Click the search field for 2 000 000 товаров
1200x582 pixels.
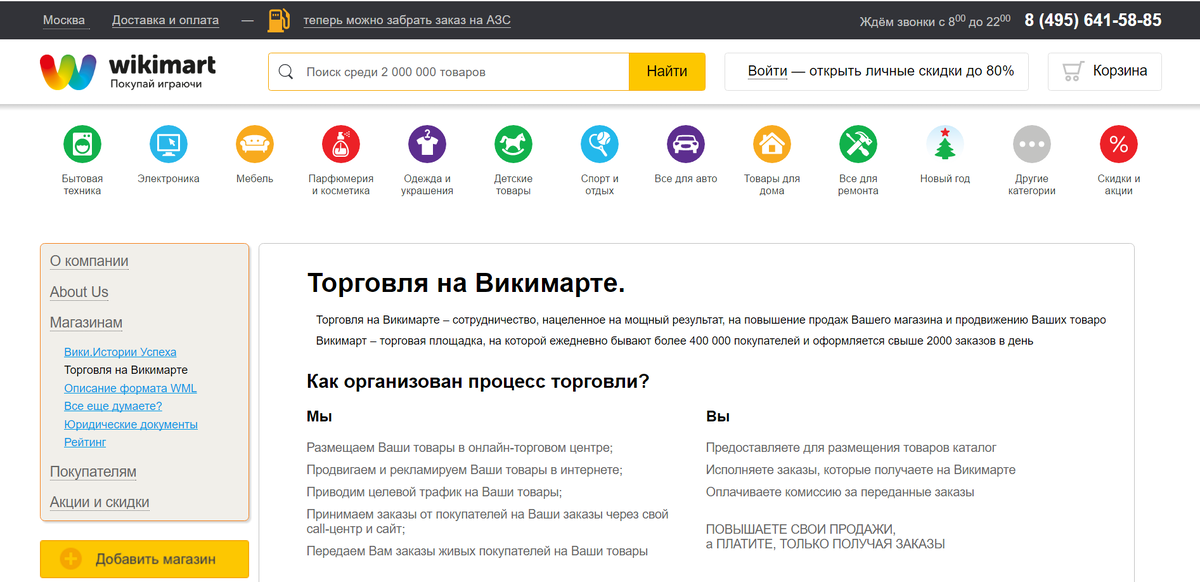[x=449, y=72]
